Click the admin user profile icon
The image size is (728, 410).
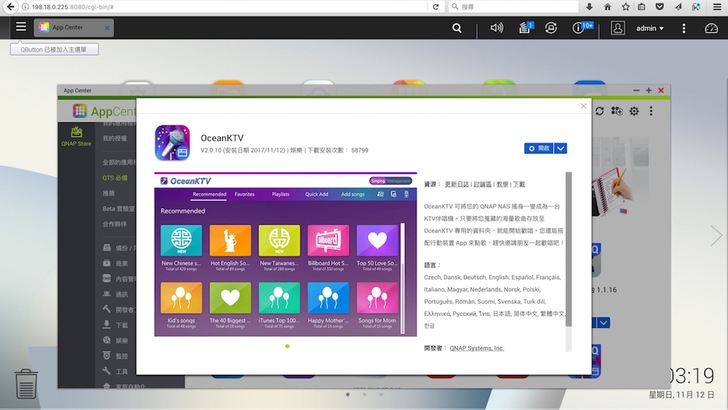618,28
